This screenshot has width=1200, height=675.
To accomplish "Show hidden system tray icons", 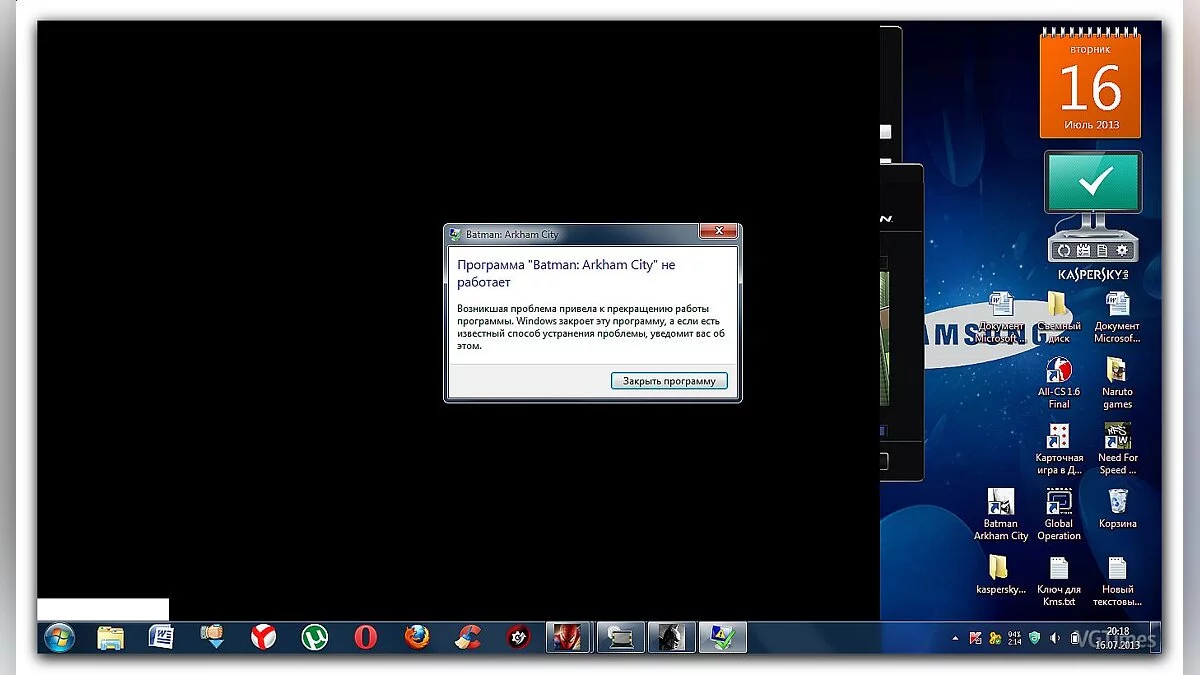I will click(956, 638).
